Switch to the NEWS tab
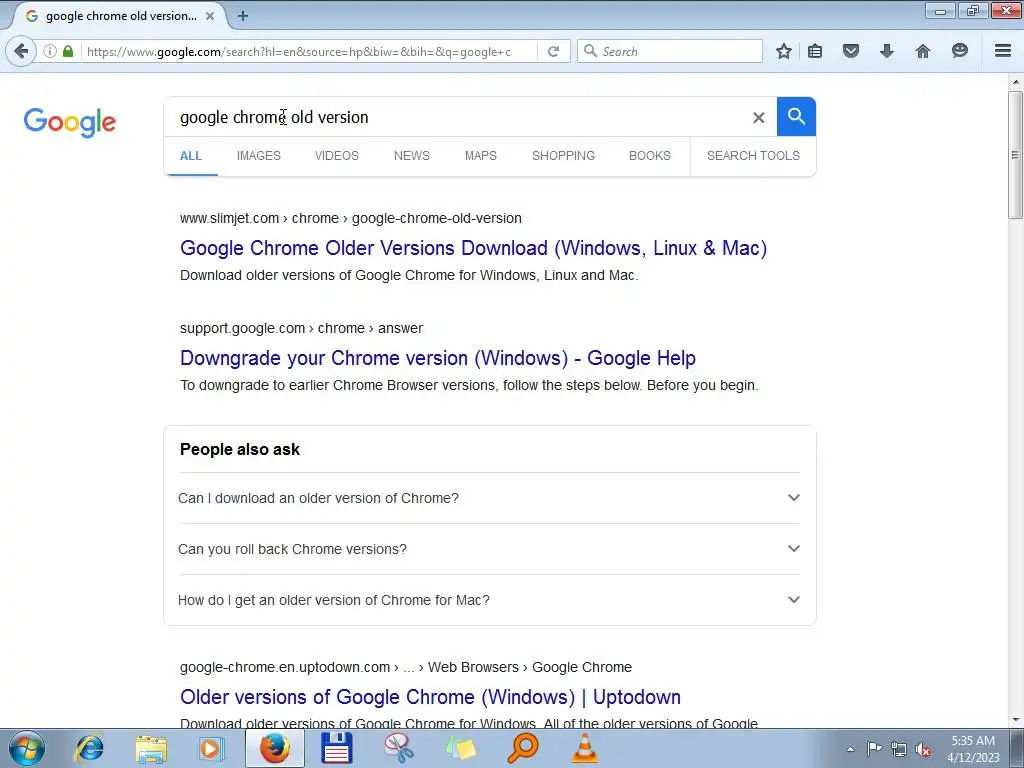The image size is (1024, 768). 411,155
